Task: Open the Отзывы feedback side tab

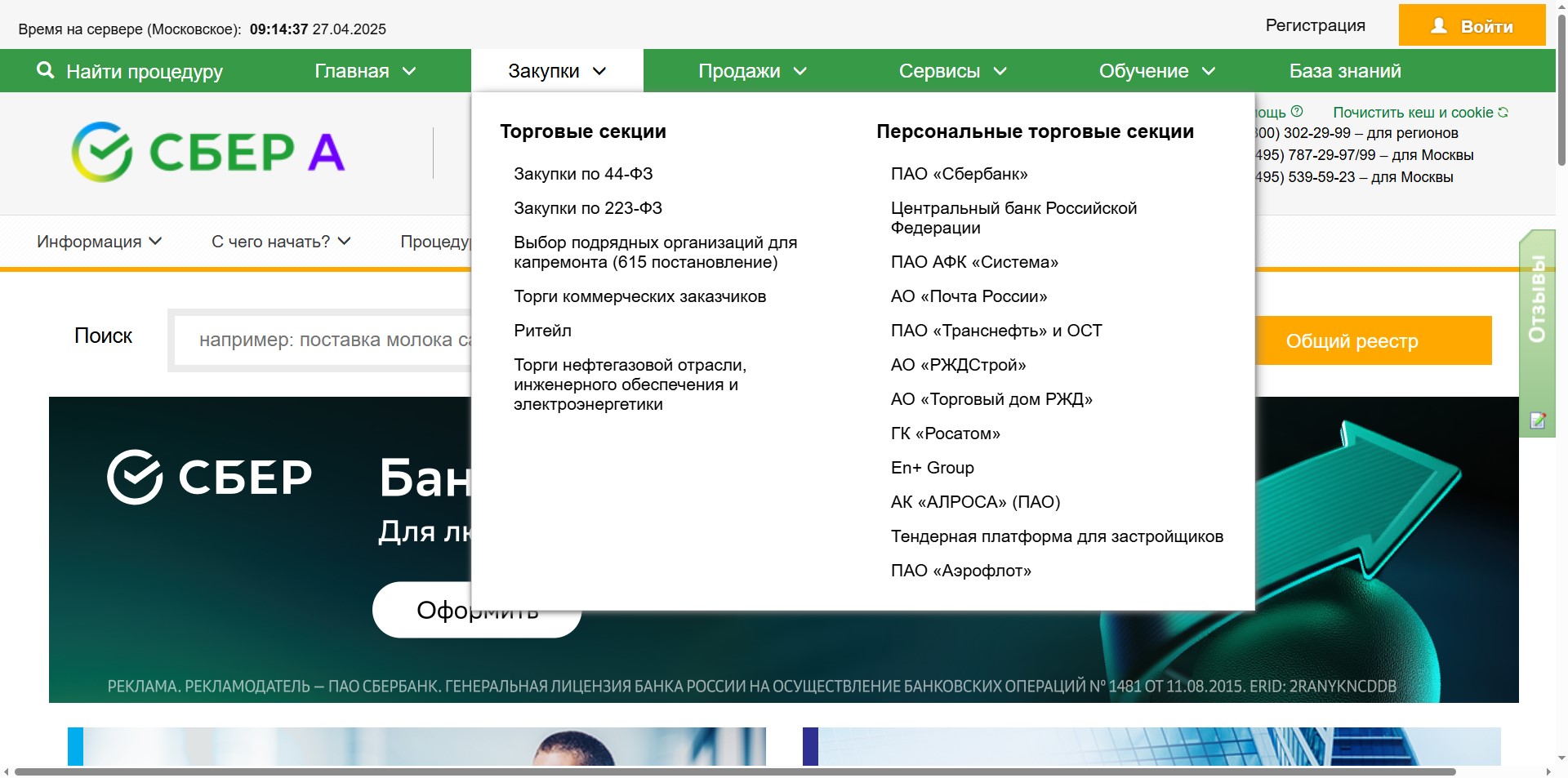Action: [1537, 333]
